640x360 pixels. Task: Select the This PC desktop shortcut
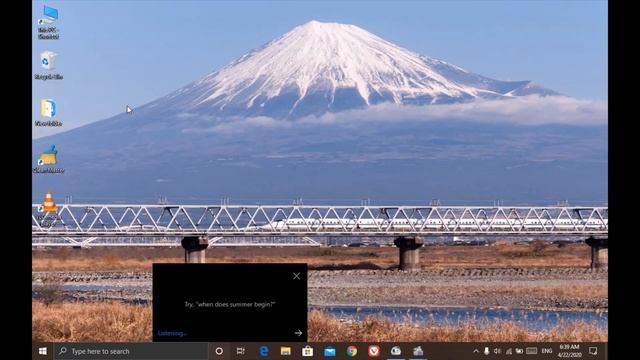point(49,23)
